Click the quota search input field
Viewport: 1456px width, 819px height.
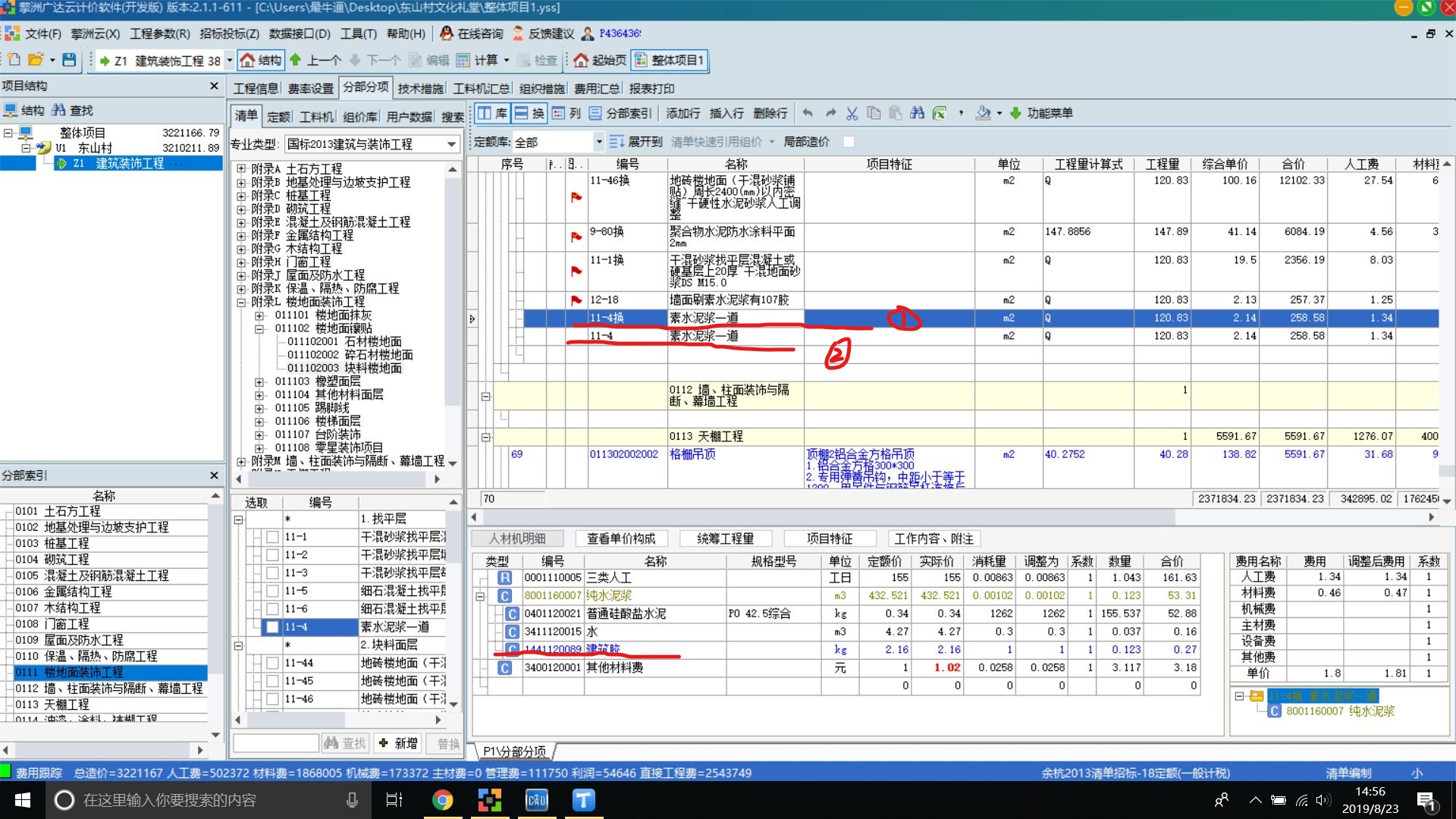[276, 743]
